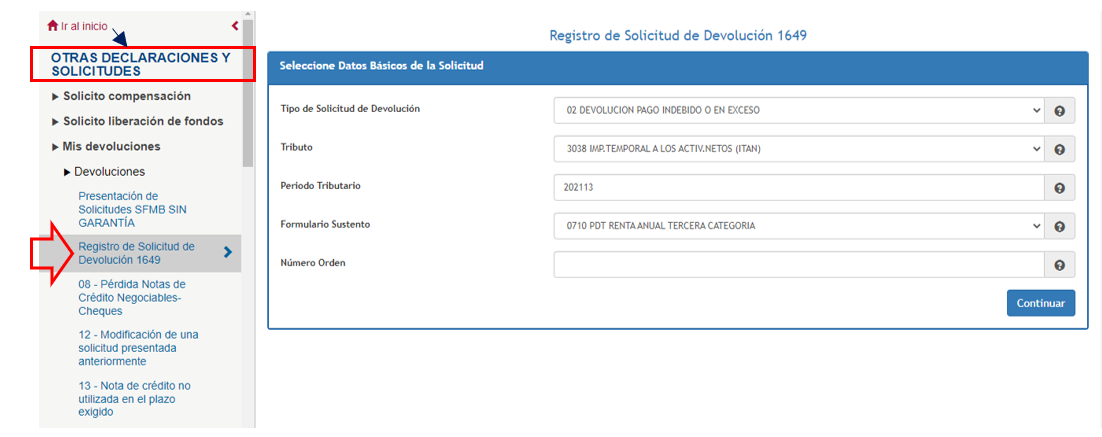The width and height of the screenshot is (1102, 437).
Task: Click into the Número Orden input field
Action: (x=797, y=265)
